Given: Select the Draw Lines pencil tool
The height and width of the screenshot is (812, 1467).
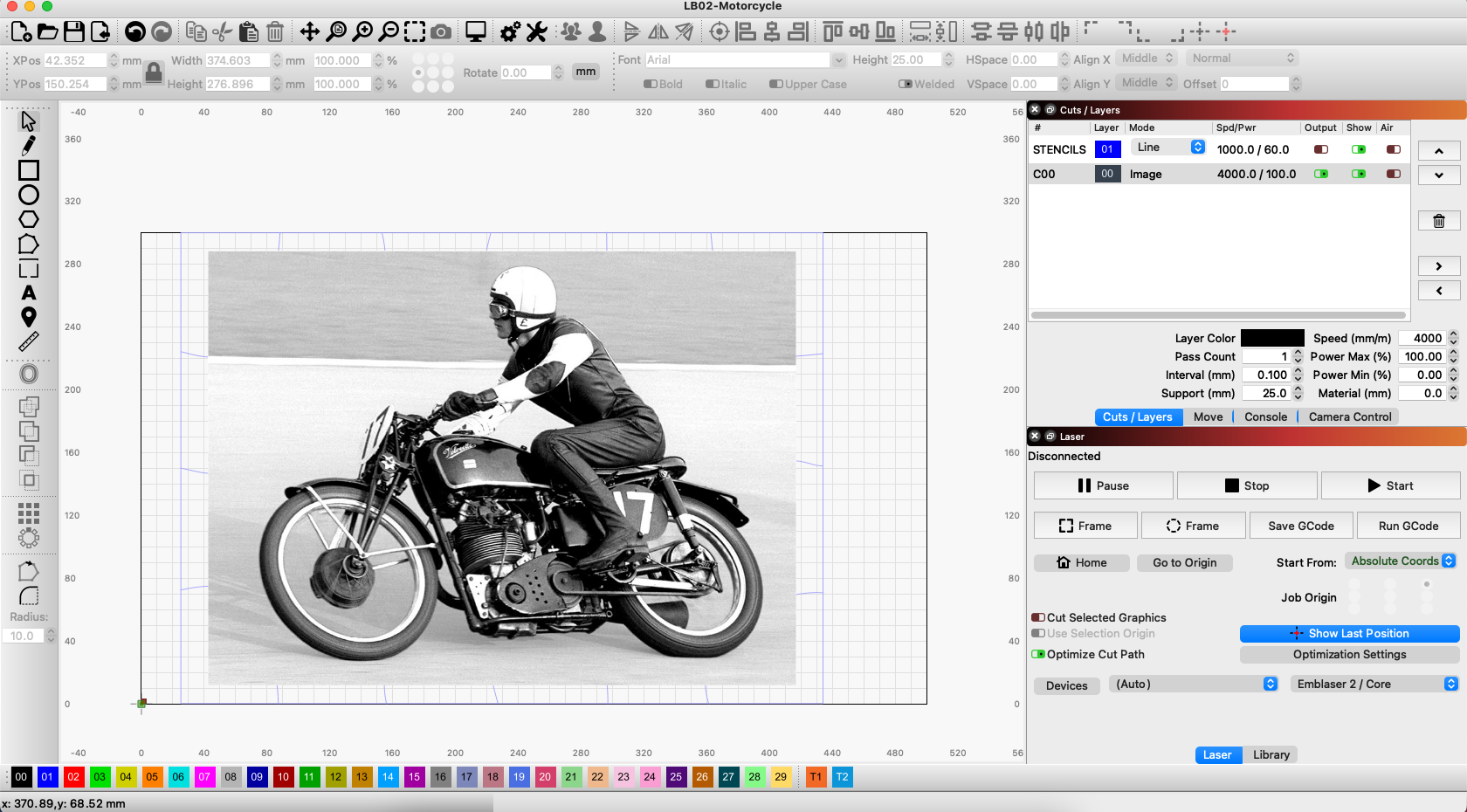Looking at the screenshot, I should (28, 145).
